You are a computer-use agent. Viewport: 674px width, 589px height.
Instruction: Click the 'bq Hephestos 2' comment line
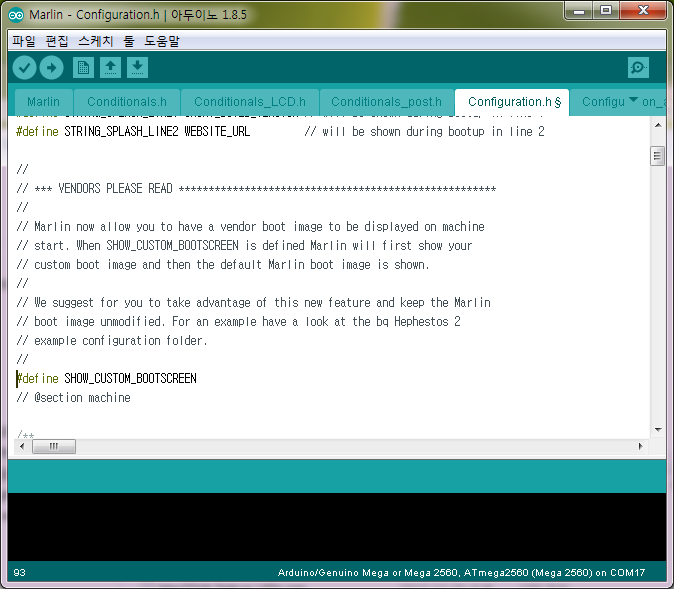[x=239, y=322]
